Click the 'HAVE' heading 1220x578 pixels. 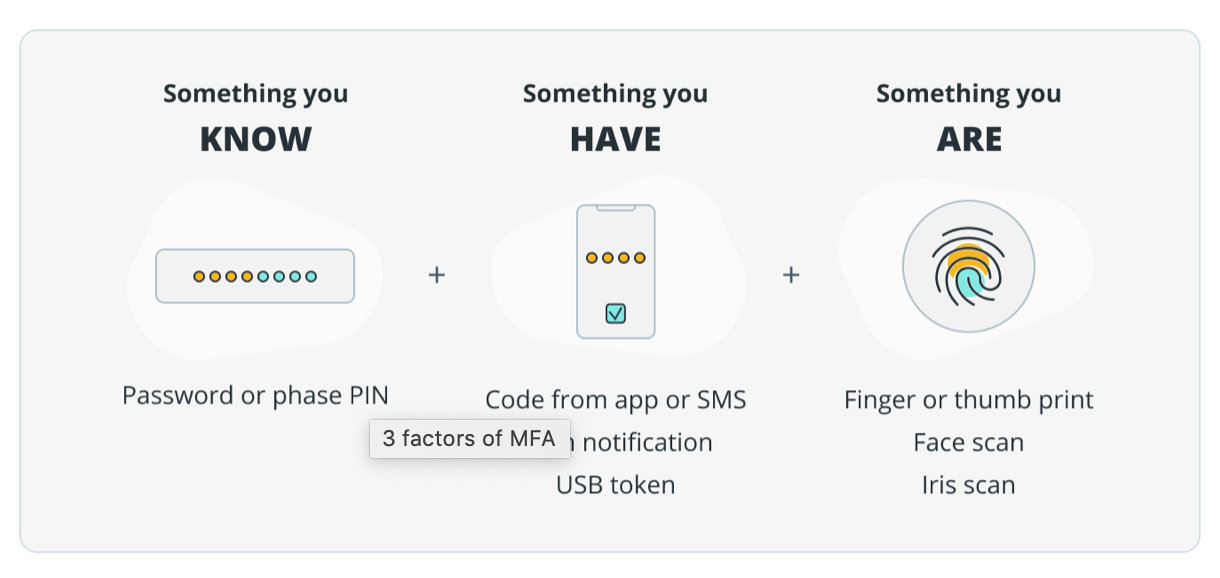point(616,140)
